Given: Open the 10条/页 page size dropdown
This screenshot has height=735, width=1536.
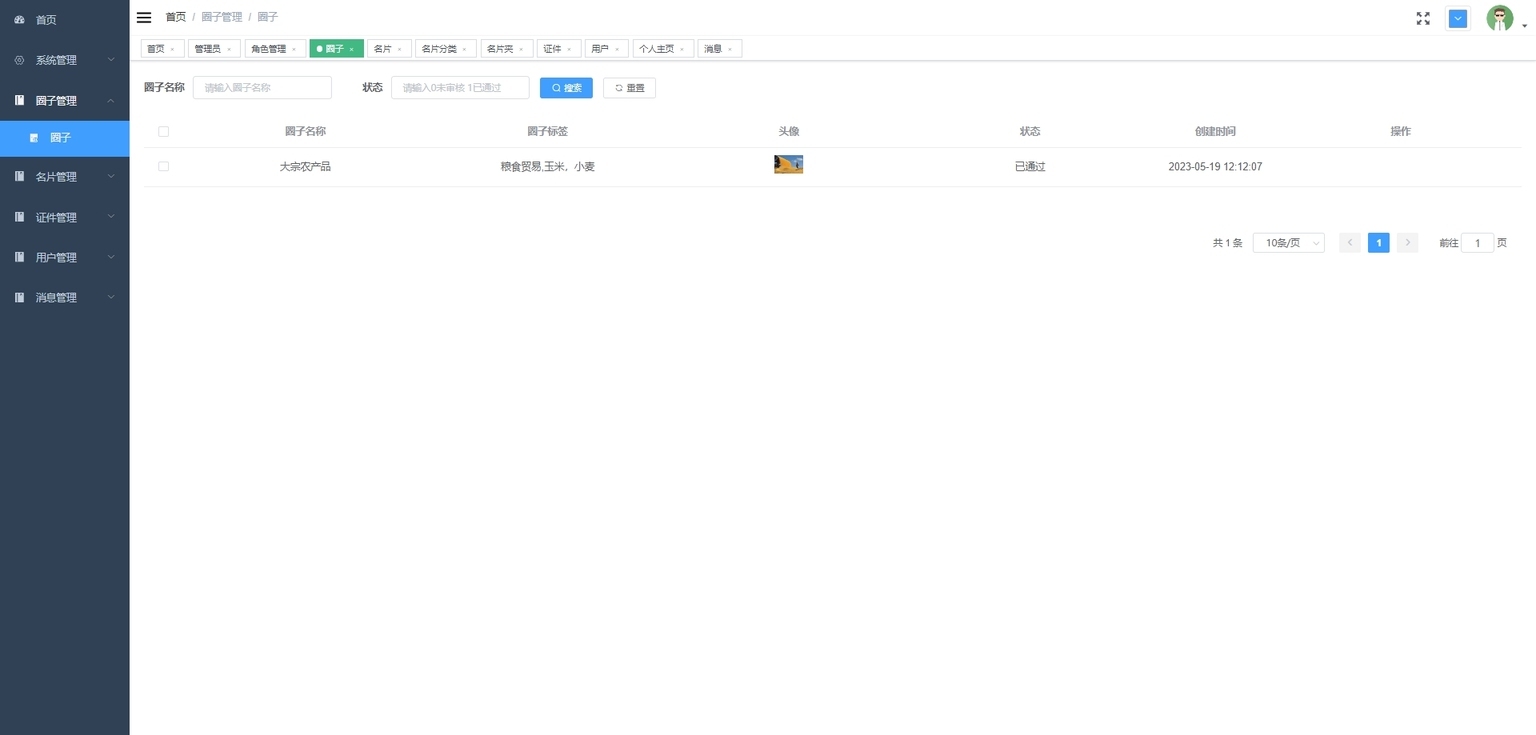Looking at the screenshot, I should (x=1288, y=243).
